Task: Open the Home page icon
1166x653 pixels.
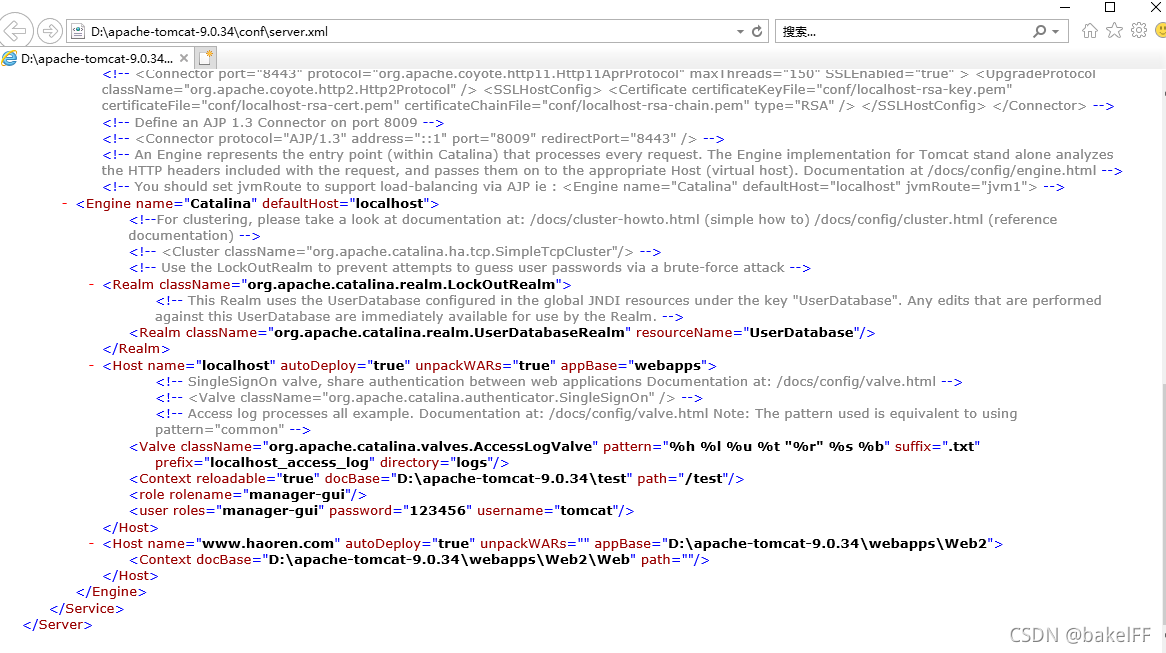Action: click(x=1089, y=30)
